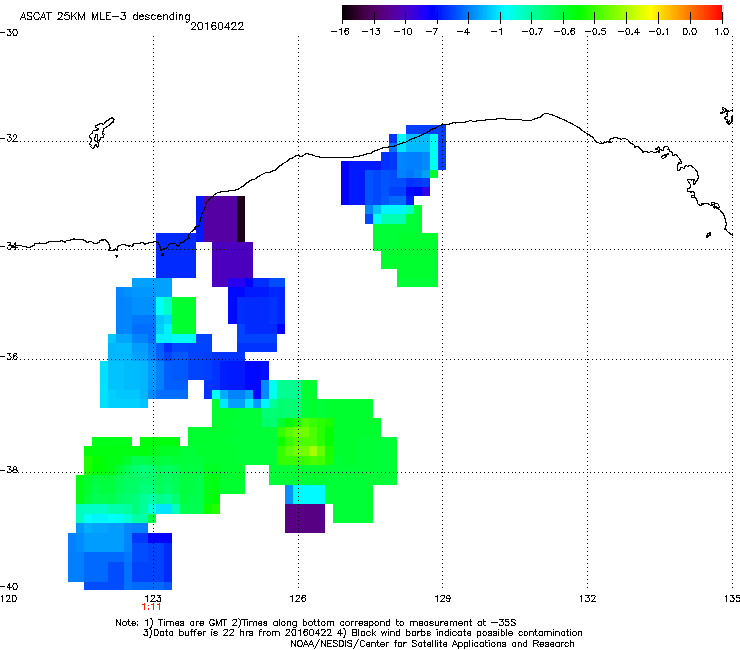Click the color bar label -1
This screenshot has width=740, height=650.
click(x=496, y=32)
